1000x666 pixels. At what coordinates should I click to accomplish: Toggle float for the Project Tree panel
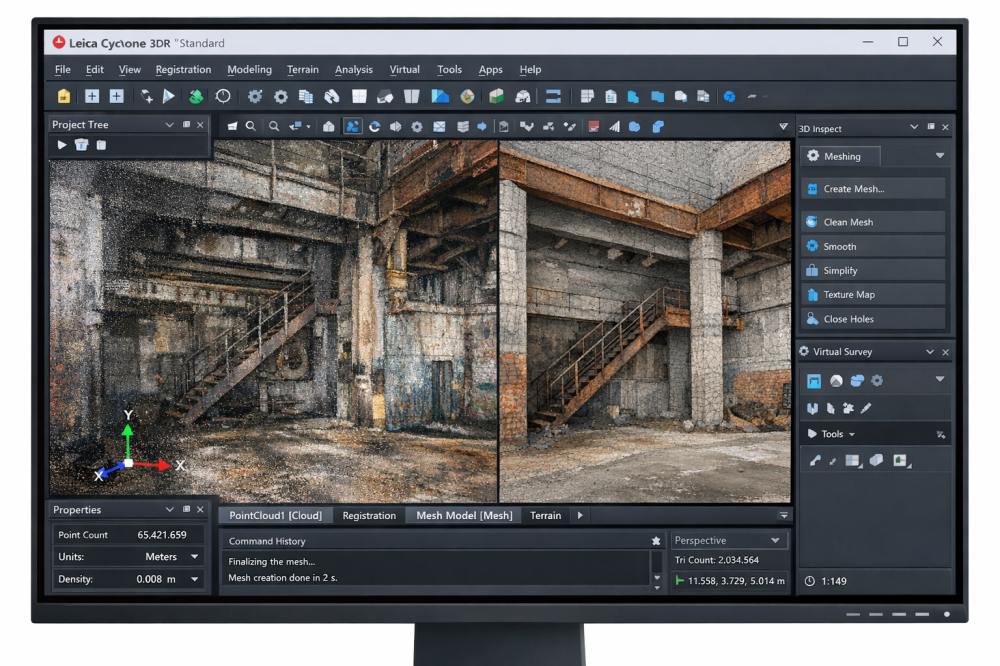186,125
